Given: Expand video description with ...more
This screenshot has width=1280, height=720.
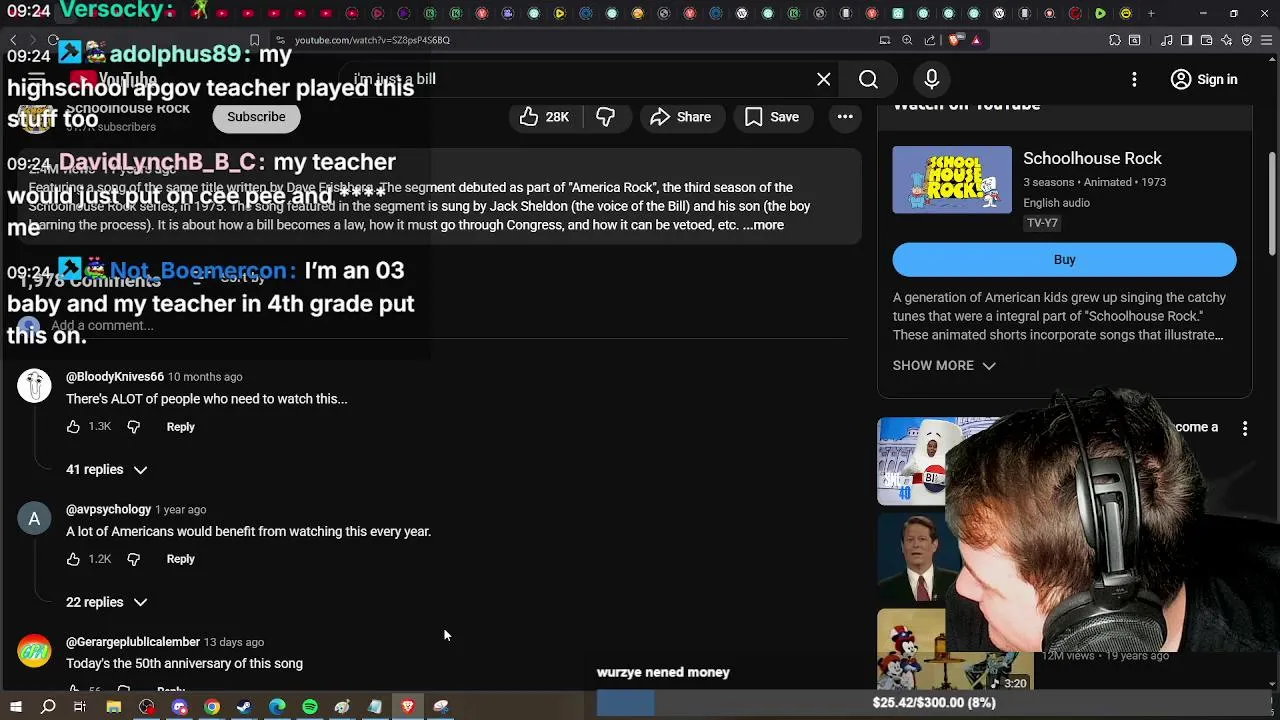Looking at the screenshot, I should pos(764,225).
